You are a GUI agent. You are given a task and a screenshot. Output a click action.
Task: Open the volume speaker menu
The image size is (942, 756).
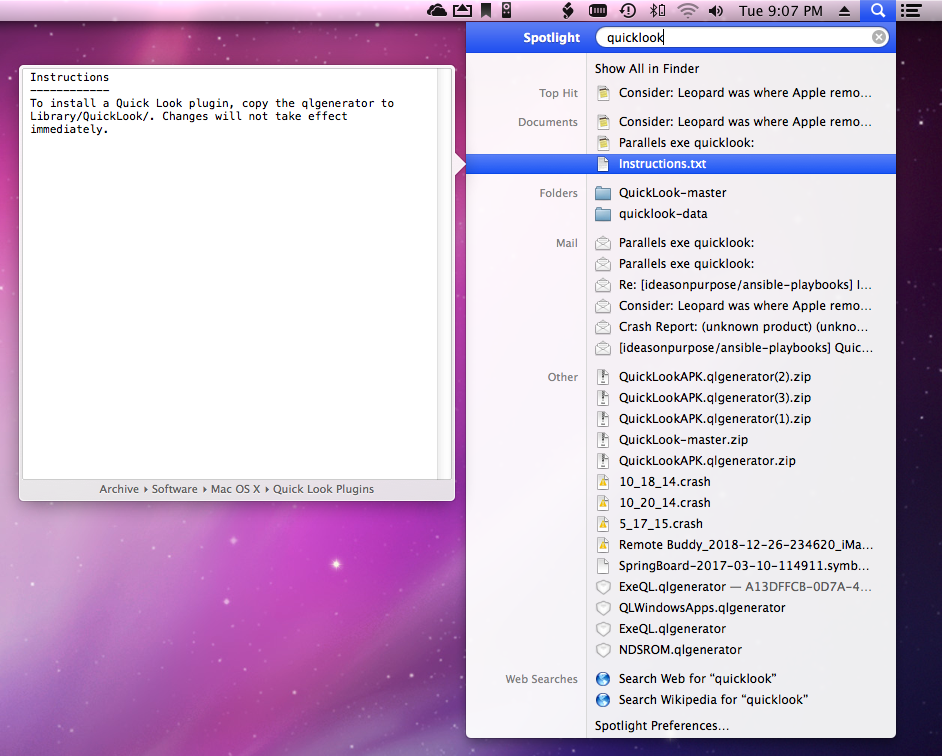(x=716, y=11)
